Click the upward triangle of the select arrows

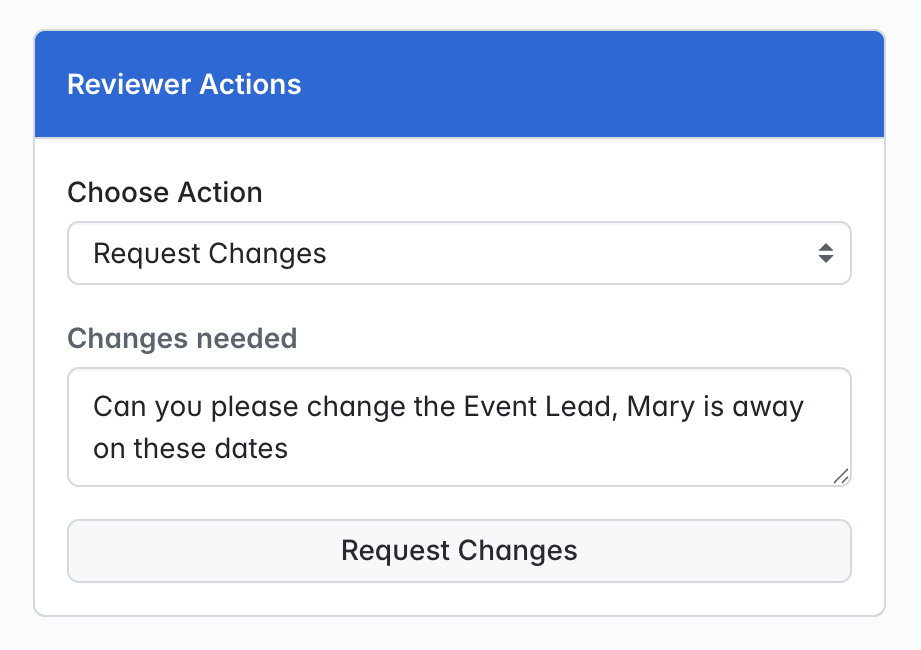(826, 247)
